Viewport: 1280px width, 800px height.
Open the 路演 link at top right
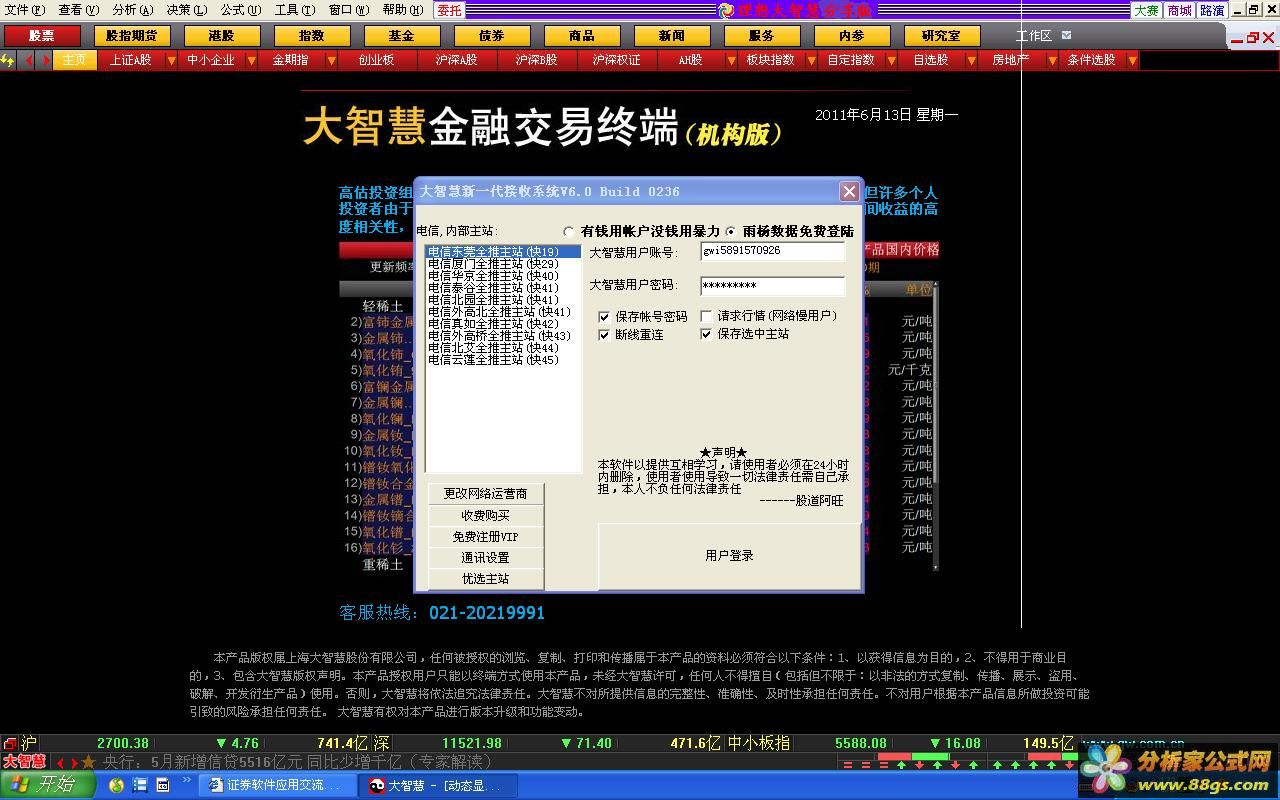pos(1212,10)
